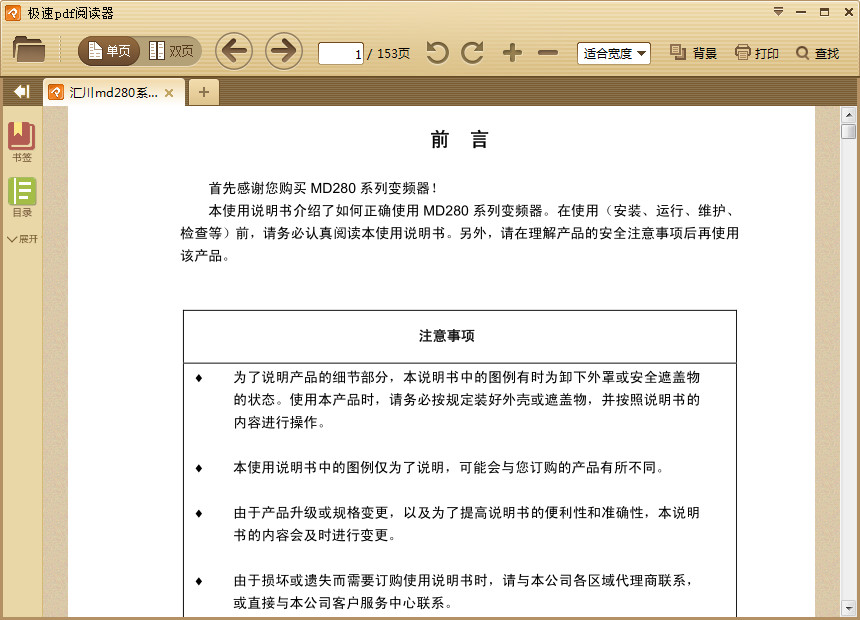
Task: Click the page number input field
Action: click(341, 54)
